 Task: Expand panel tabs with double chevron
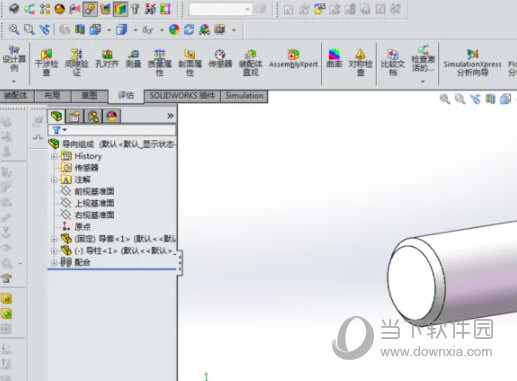coord(170,116)
